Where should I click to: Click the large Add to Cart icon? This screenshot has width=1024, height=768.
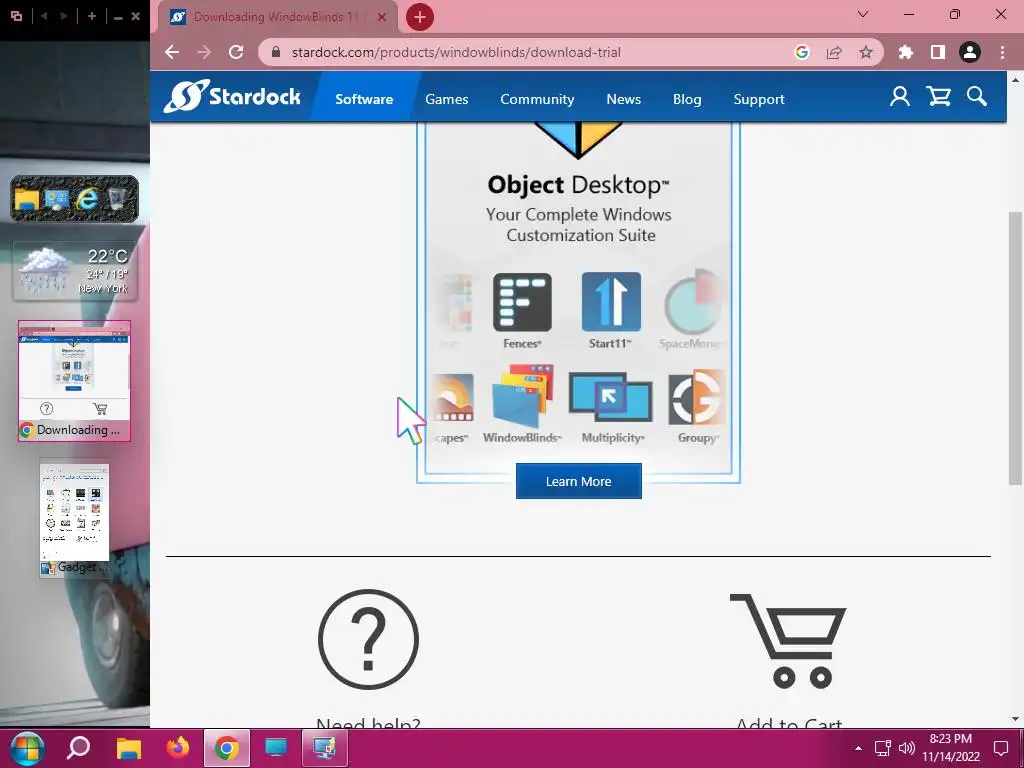point(788,641)
